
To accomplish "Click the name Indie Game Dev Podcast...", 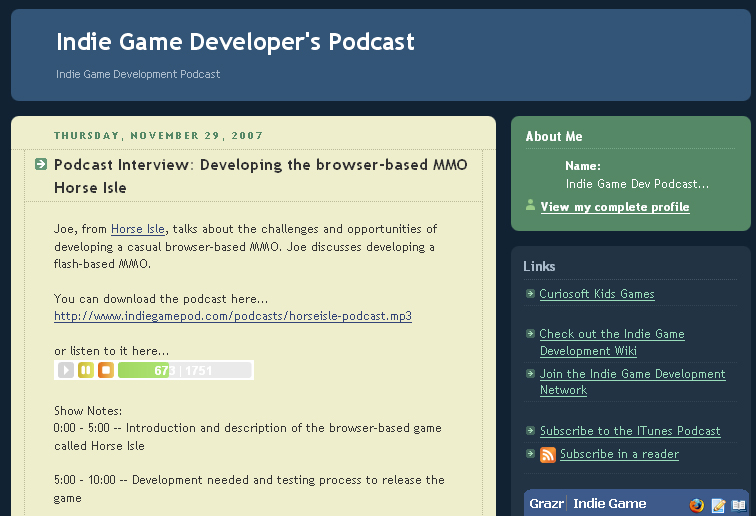I will pos(637,184).
